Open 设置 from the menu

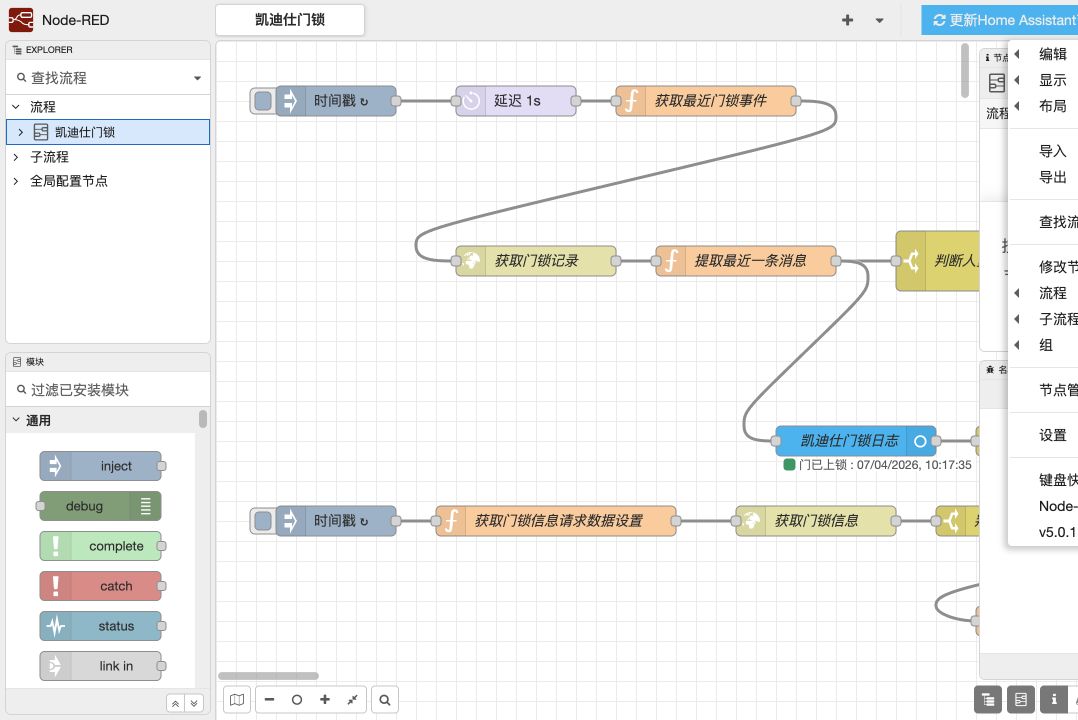click(x=1043, y=435)
